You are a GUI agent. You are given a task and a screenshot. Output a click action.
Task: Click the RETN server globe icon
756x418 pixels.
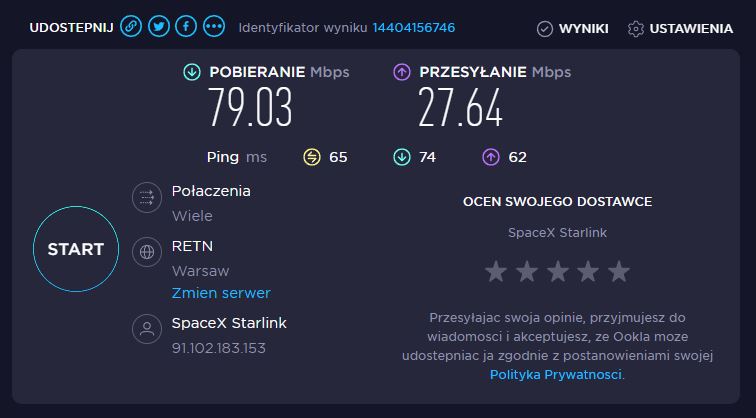click(147, 253)
